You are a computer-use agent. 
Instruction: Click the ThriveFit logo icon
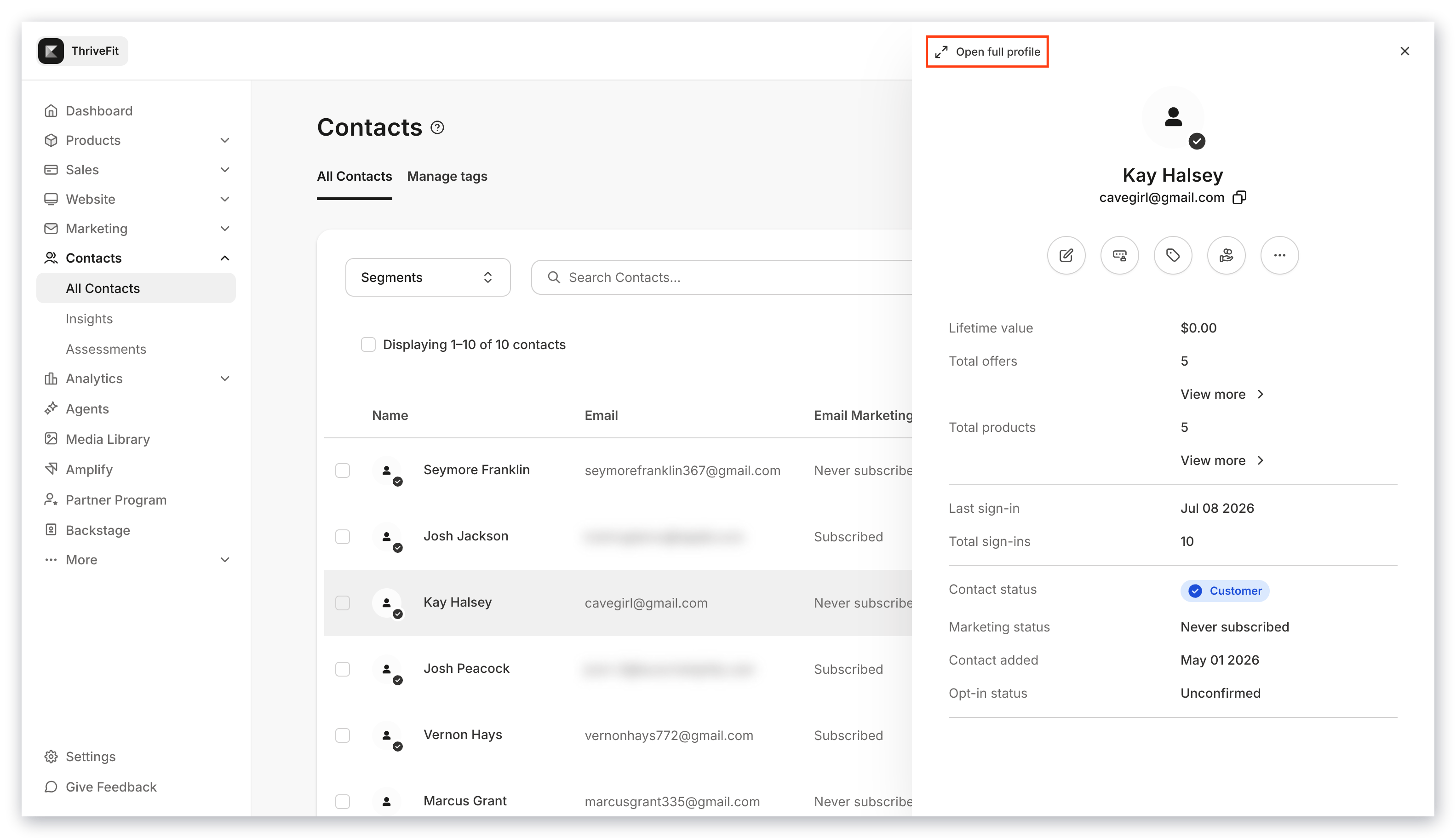[51, 51]
